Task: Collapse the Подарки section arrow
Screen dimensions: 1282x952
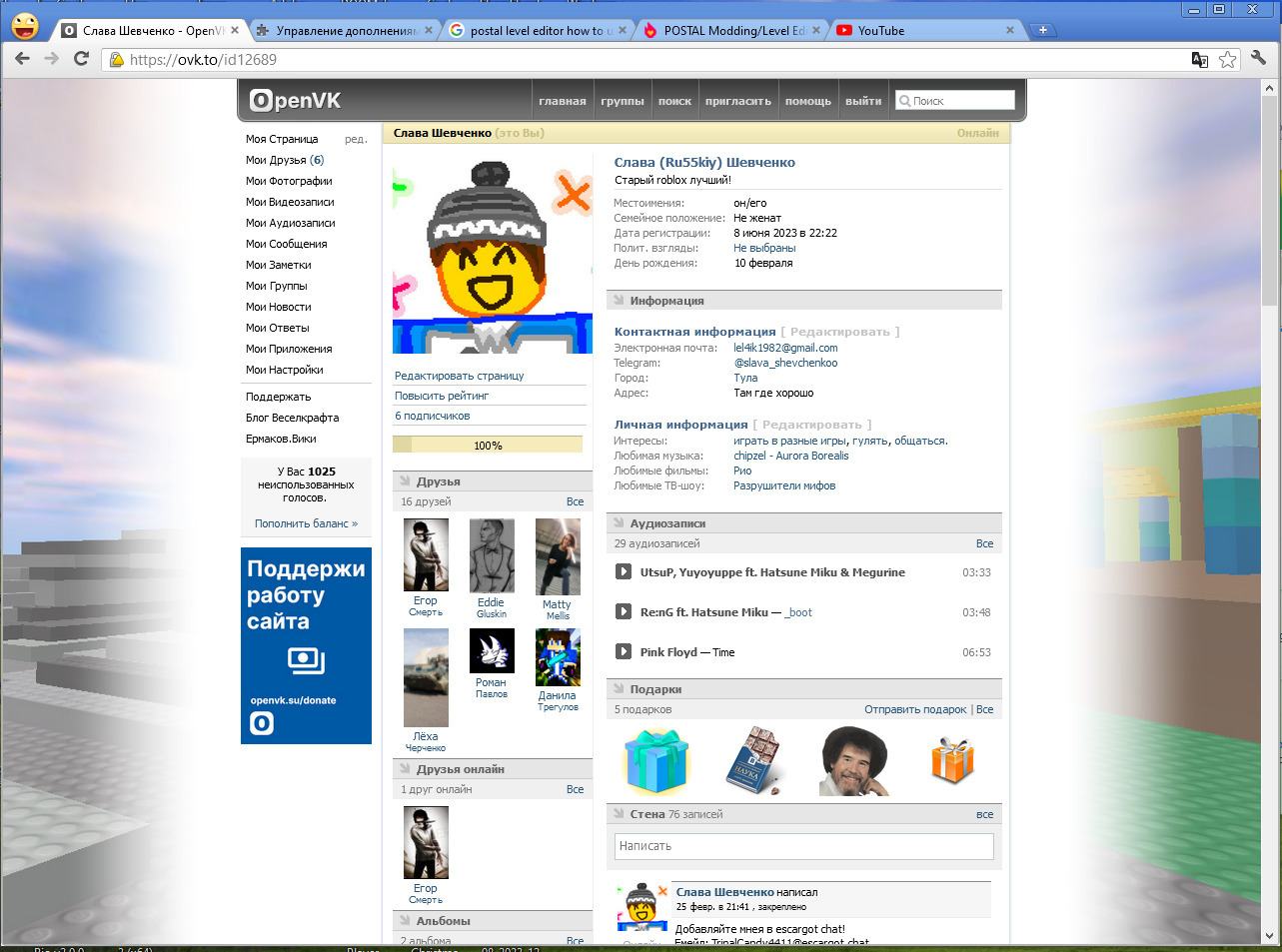Action: click(x=620, y=689)
